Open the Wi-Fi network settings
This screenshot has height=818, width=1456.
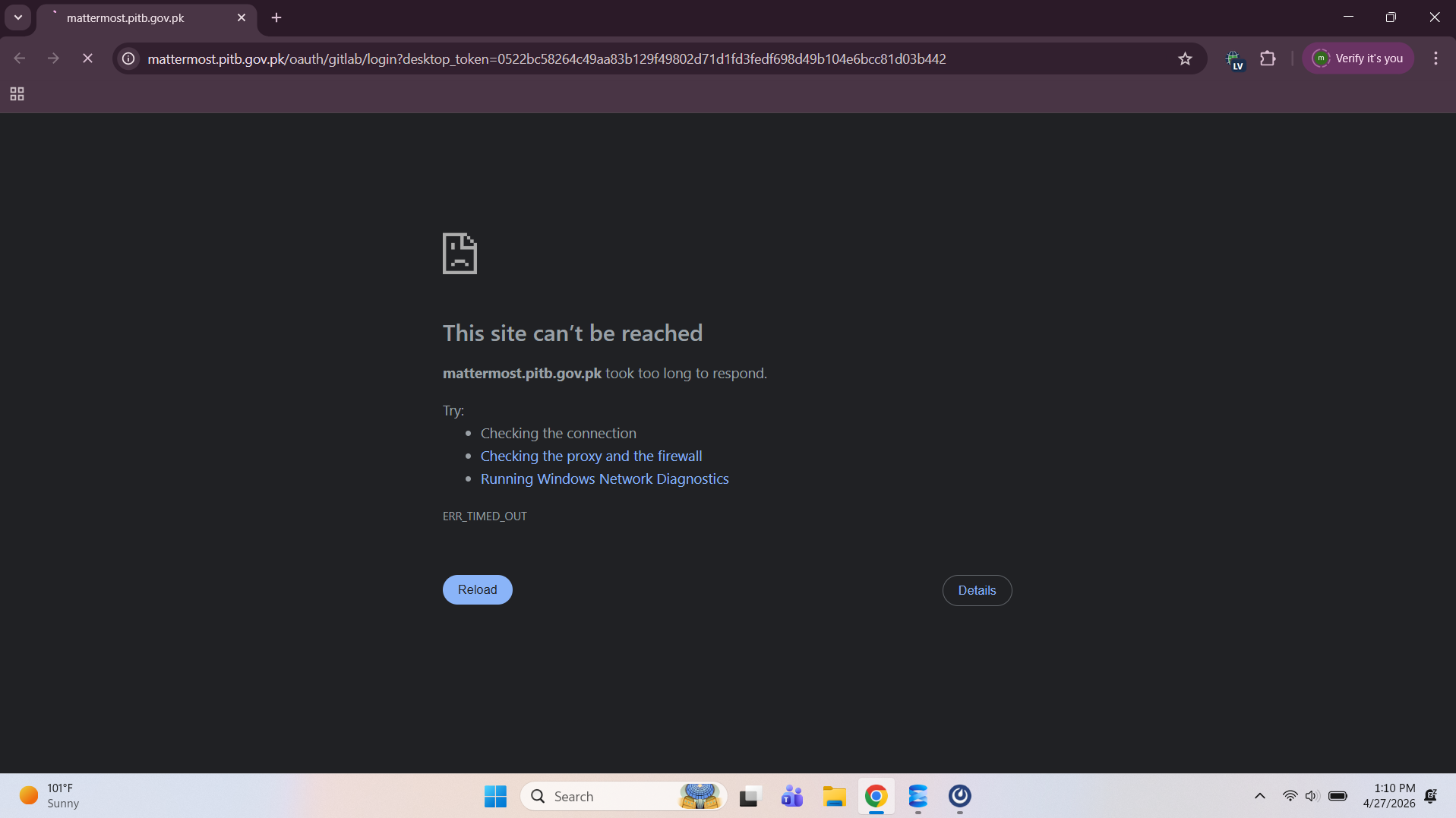(1290, 796)
